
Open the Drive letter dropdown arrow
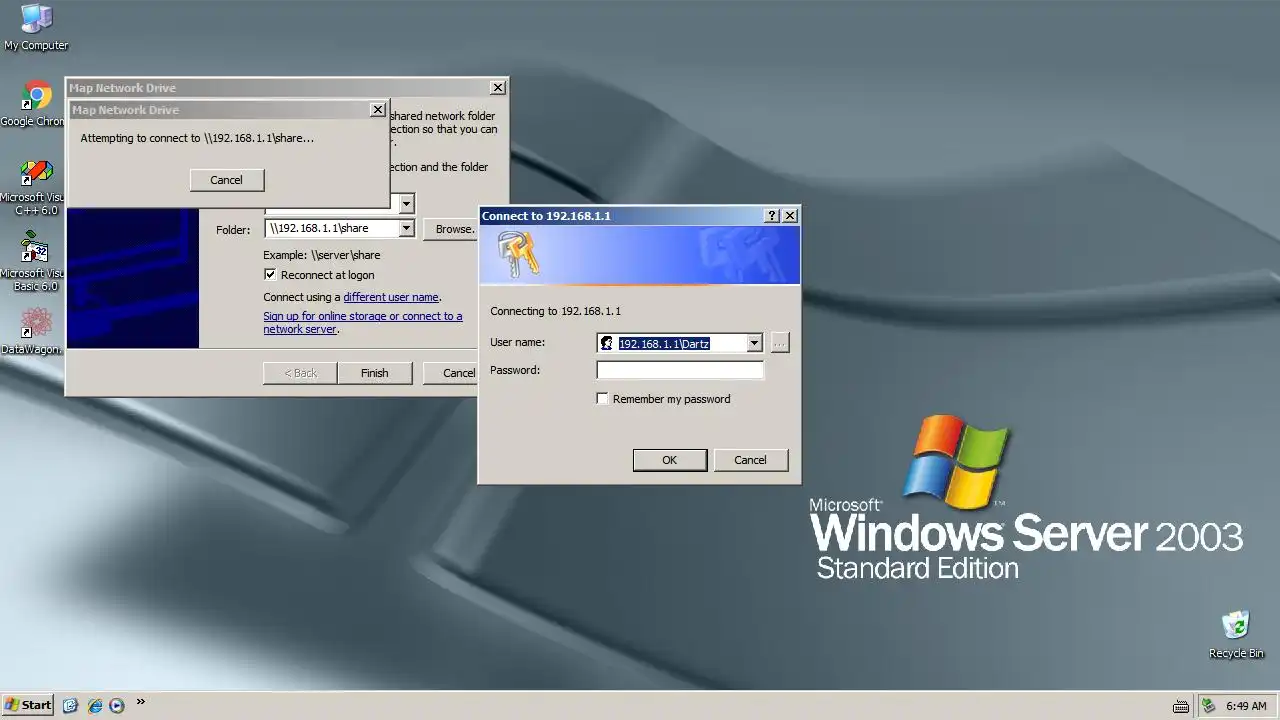(406, 204)
